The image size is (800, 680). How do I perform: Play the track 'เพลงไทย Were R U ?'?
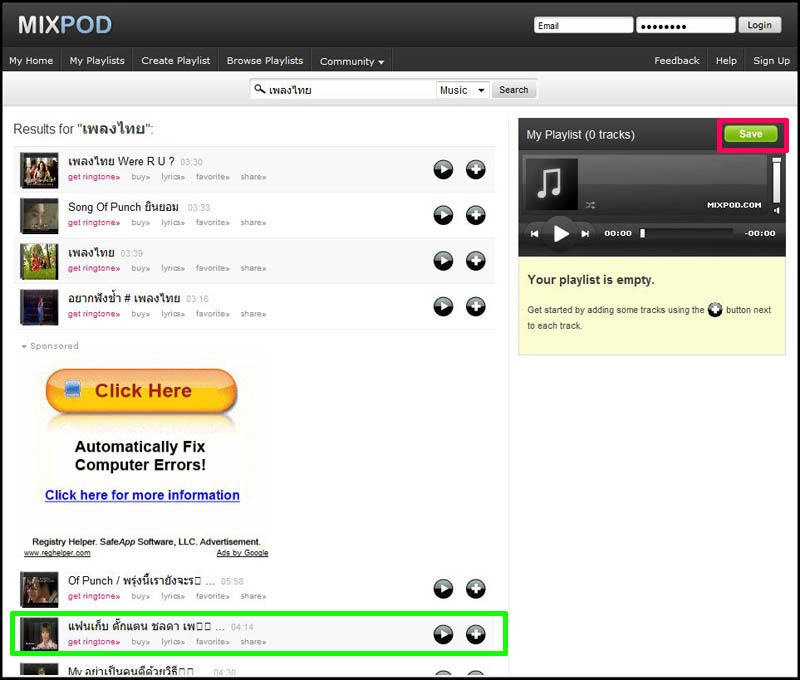point(443,169)
